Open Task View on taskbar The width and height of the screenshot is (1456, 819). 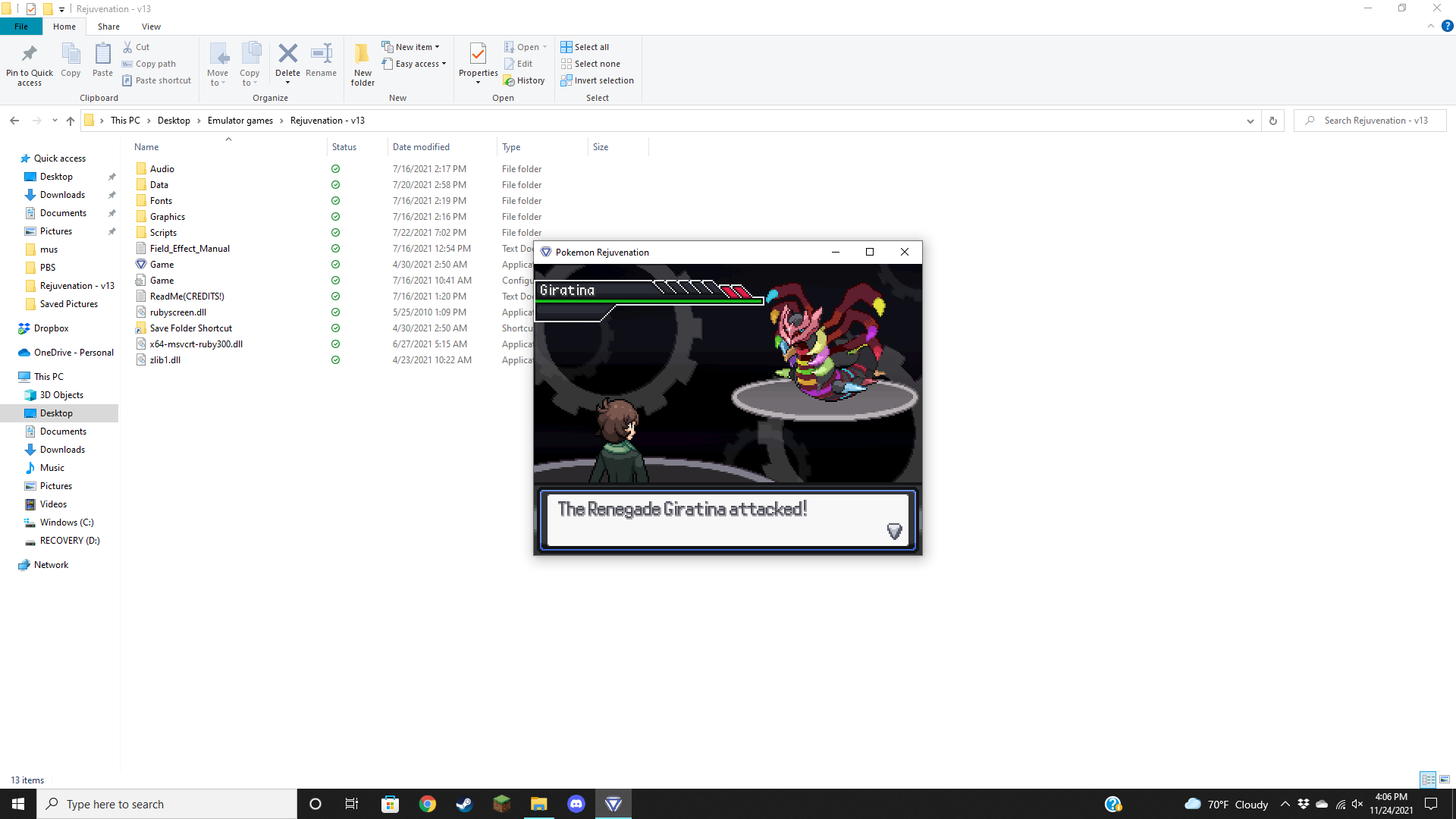click(x=352, y=804)
